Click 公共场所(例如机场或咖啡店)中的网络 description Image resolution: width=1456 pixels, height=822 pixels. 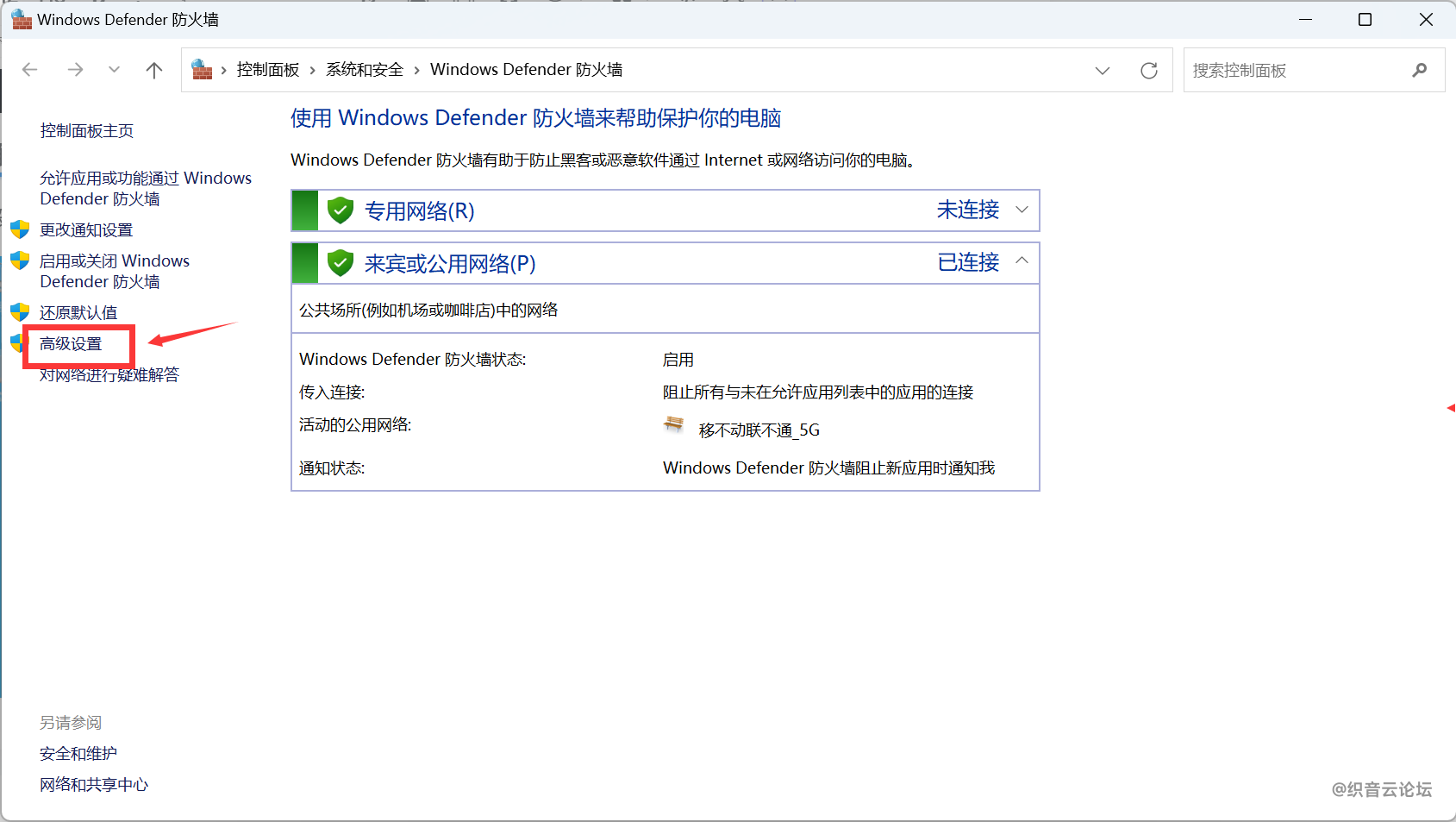[428, 311]
